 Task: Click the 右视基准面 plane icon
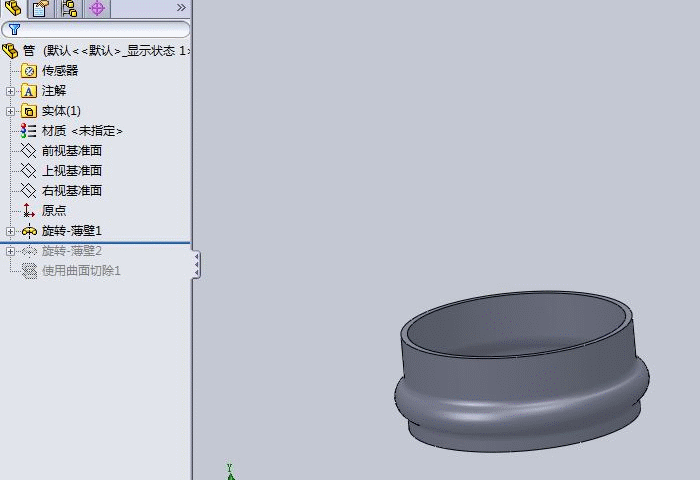pyautogui.click(x=29, y=191)
